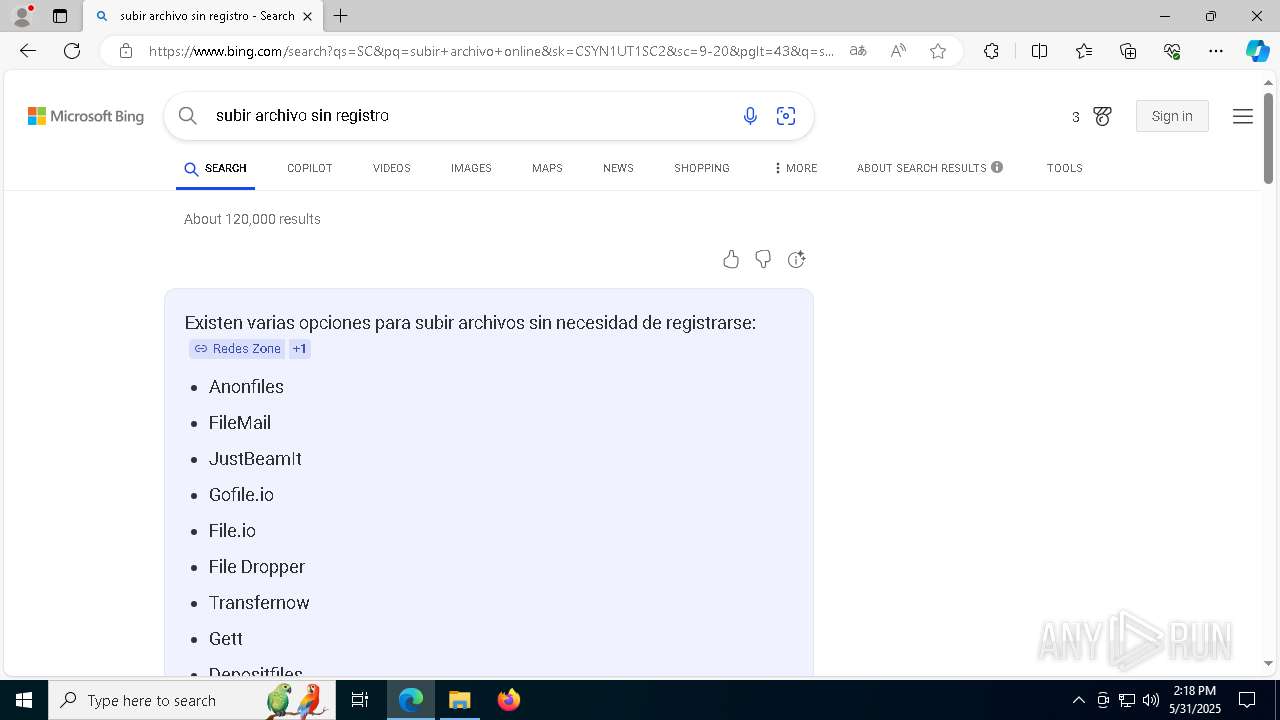Open the notifications action center
Image resolution: width=1280 pixels, height=720 pixels.
point(1247,700)
